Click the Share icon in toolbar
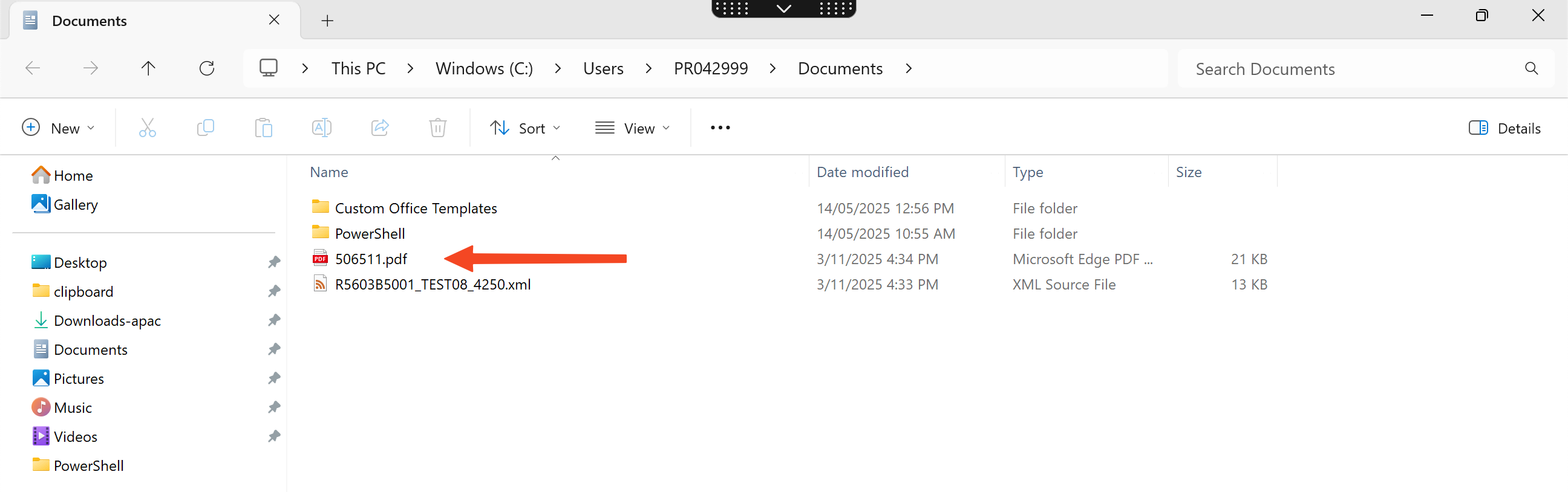The image size is (1568, 492). pos(380,128)
